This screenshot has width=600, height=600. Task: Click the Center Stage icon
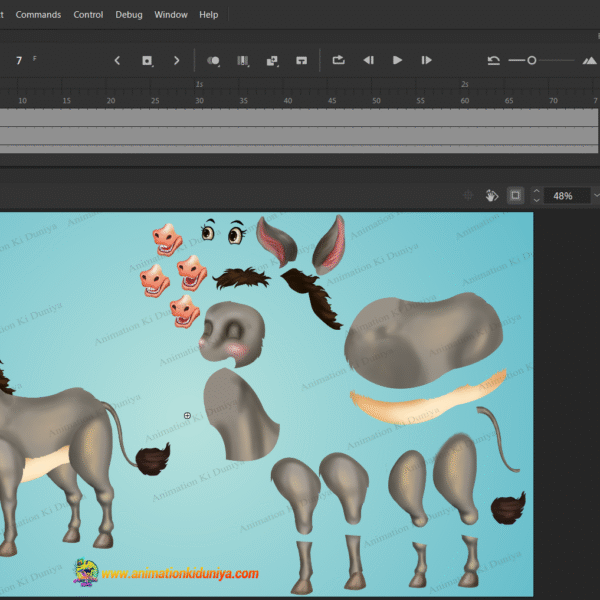[x=468, y=196]
